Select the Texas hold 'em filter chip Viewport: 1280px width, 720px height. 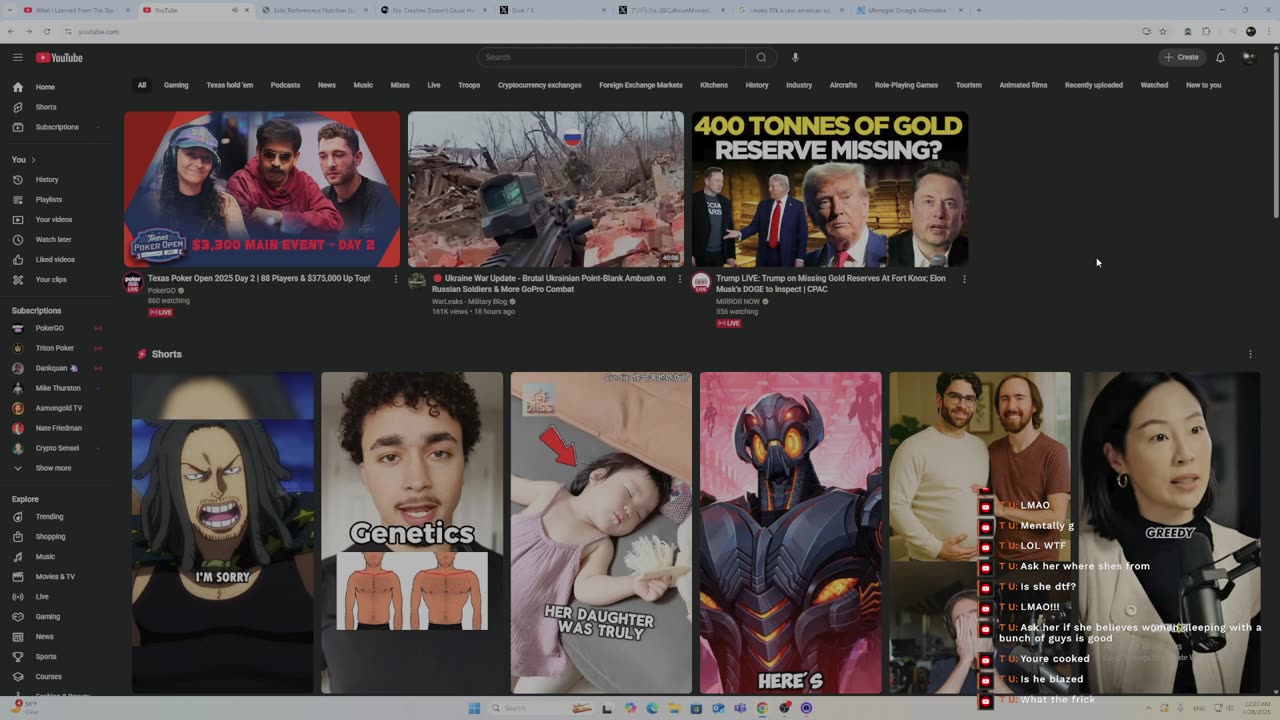pyautogui.click(x=230, y=85)
